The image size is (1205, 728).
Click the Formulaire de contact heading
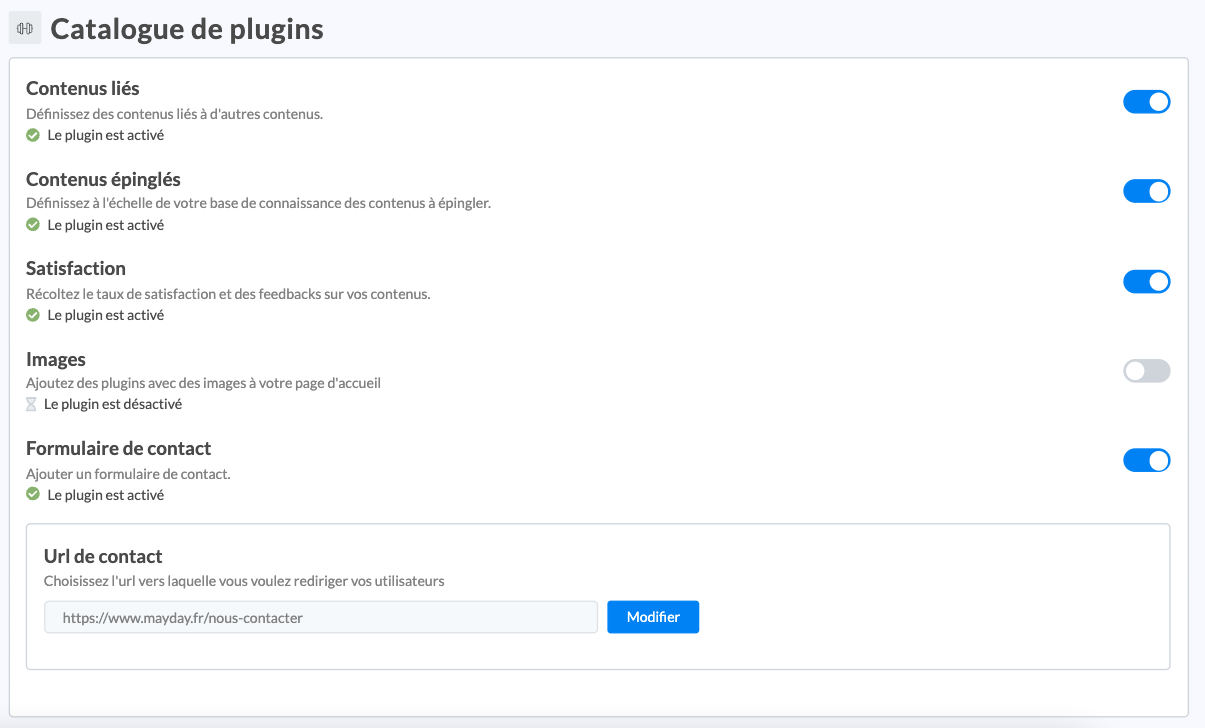(119, 449)
